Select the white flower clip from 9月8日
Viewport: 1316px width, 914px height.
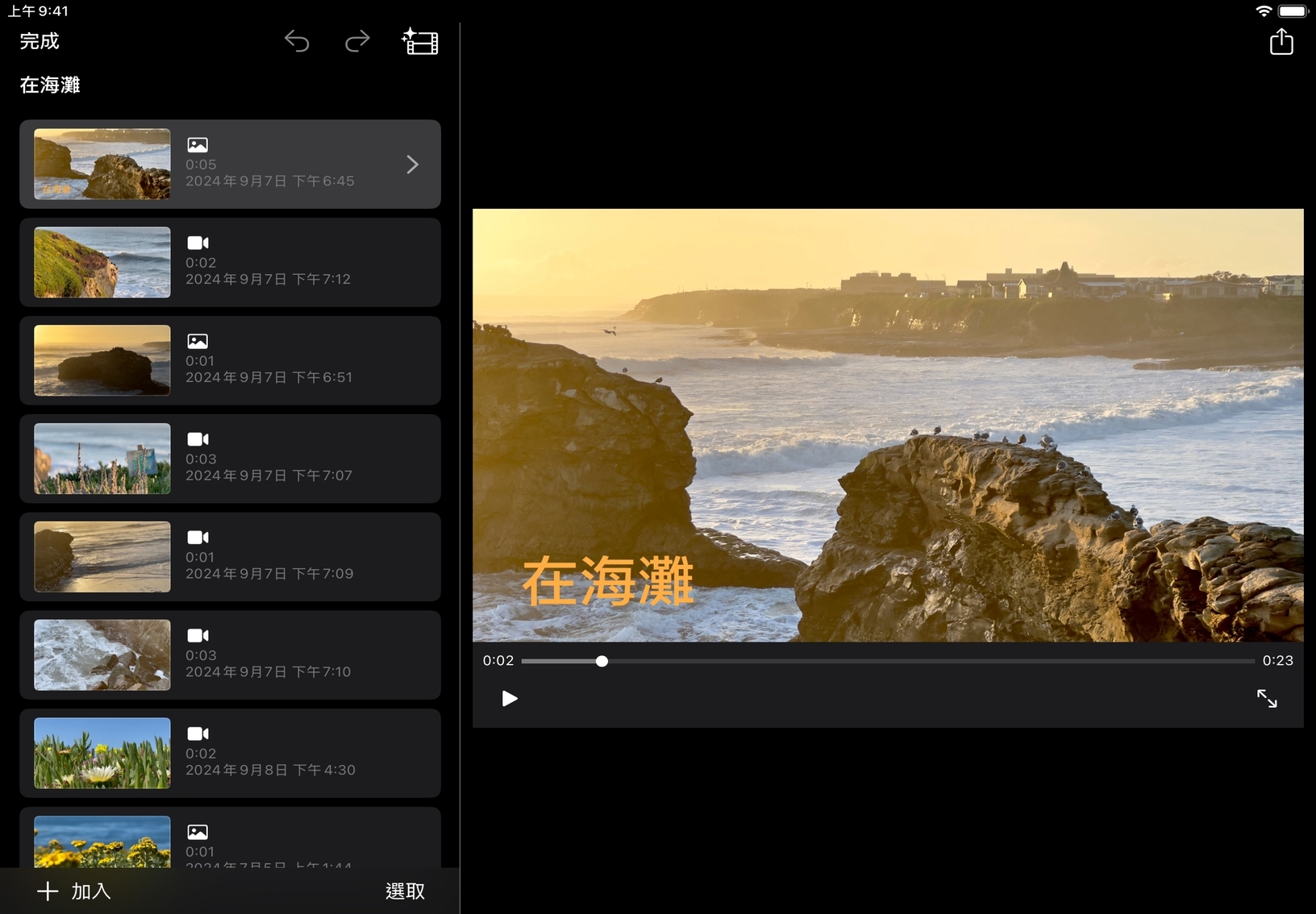(230, 754)
